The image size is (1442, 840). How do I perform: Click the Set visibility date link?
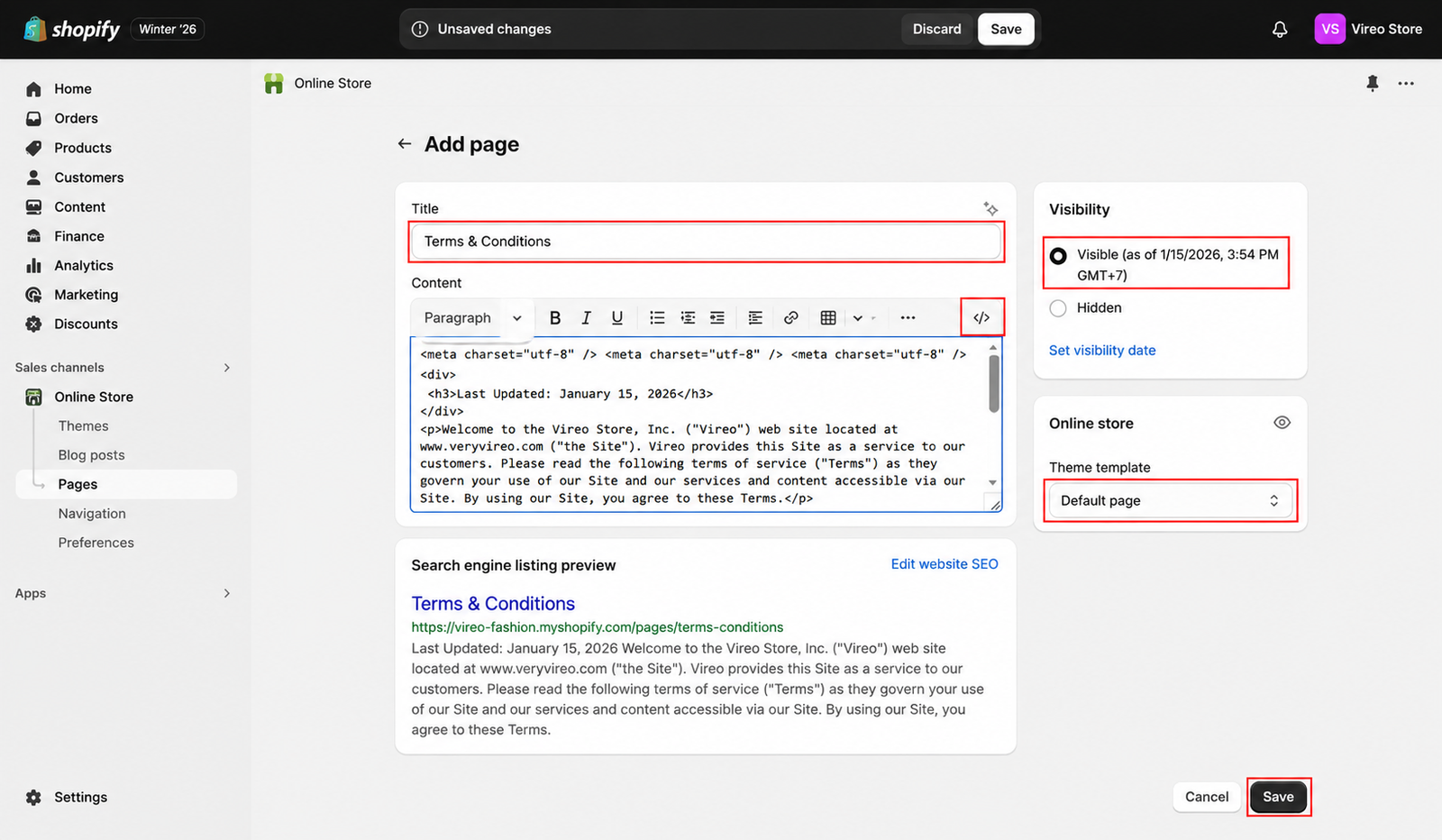tap(1102, 351)
